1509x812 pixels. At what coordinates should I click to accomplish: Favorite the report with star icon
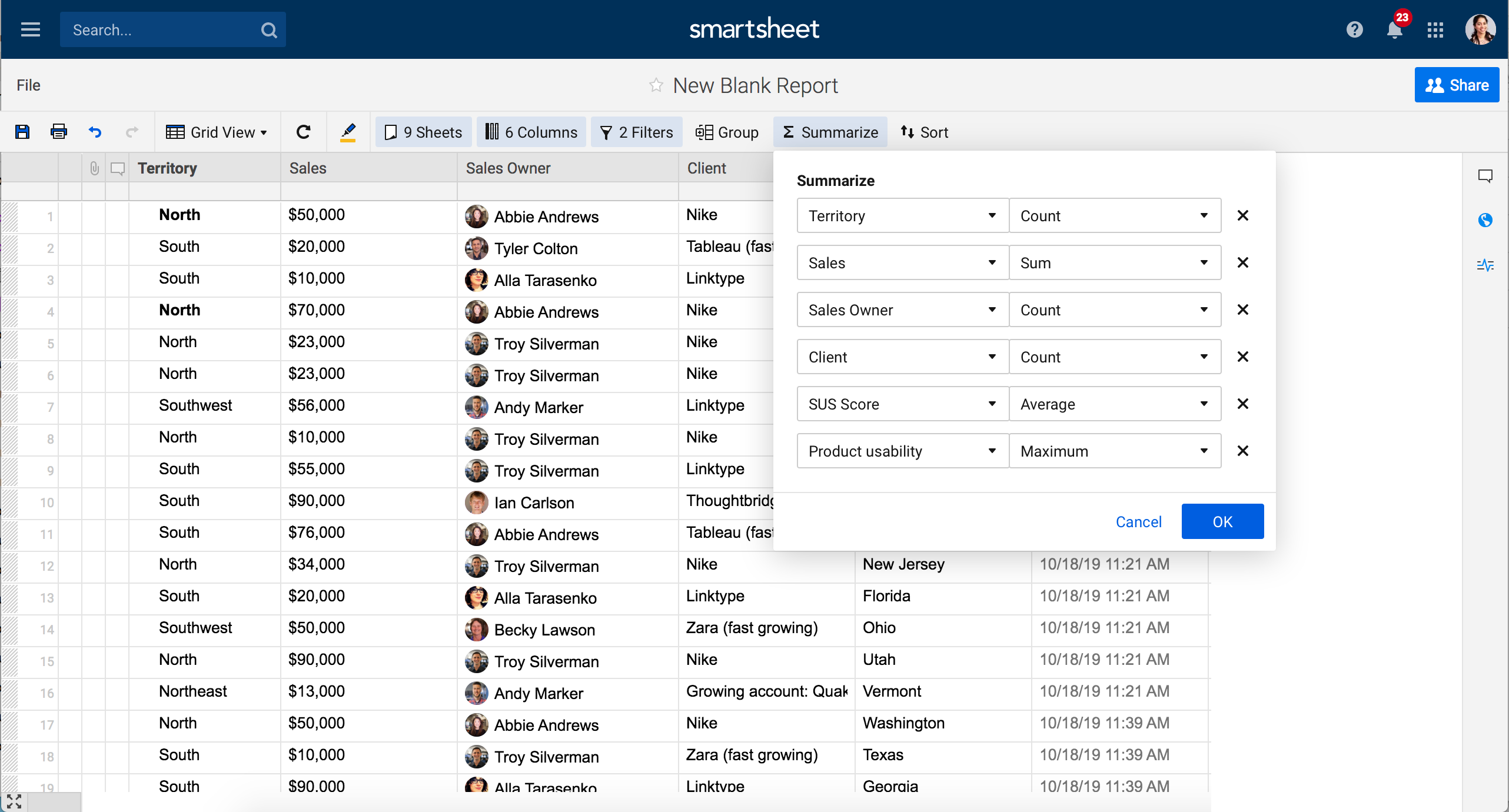pyautogui.click(x=656, y=85)
